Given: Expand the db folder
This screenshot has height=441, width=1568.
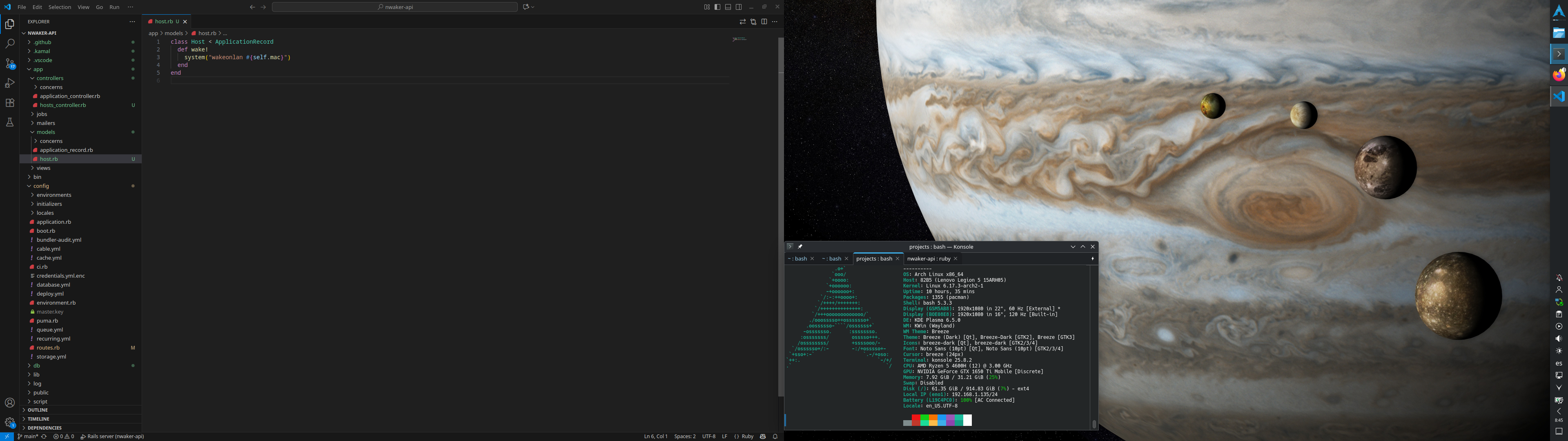Looking at the screenshot, I should pyautogui.click(x=36, y=365).
